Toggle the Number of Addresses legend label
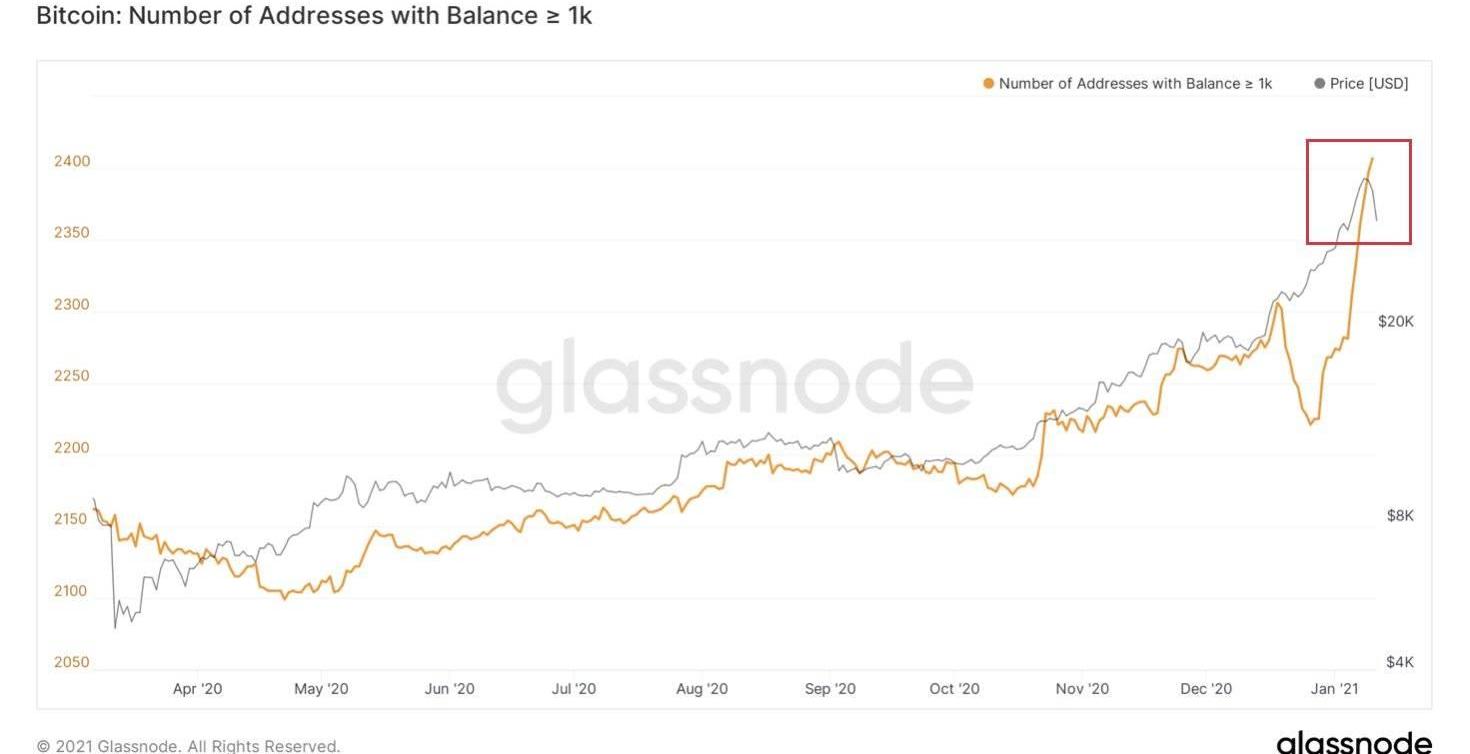This screenshot has width=1470, height=754. 1135,84
